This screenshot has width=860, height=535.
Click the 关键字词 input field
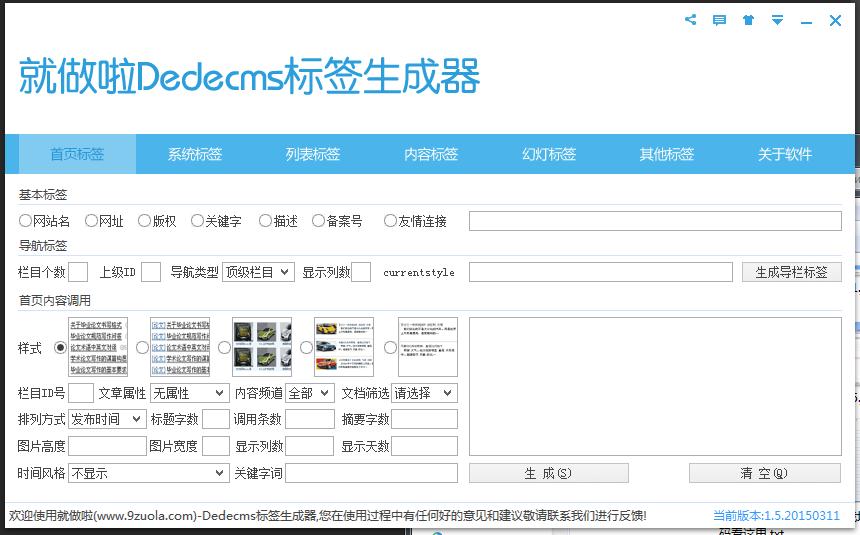coord(371,473)
